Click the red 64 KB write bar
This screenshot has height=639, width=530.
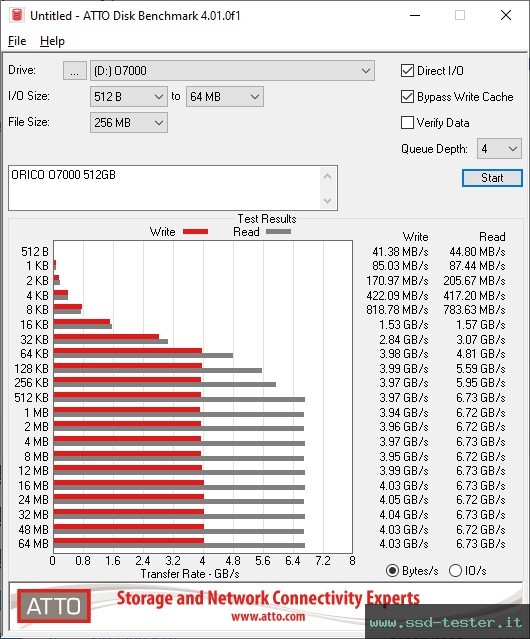[128, 350]
